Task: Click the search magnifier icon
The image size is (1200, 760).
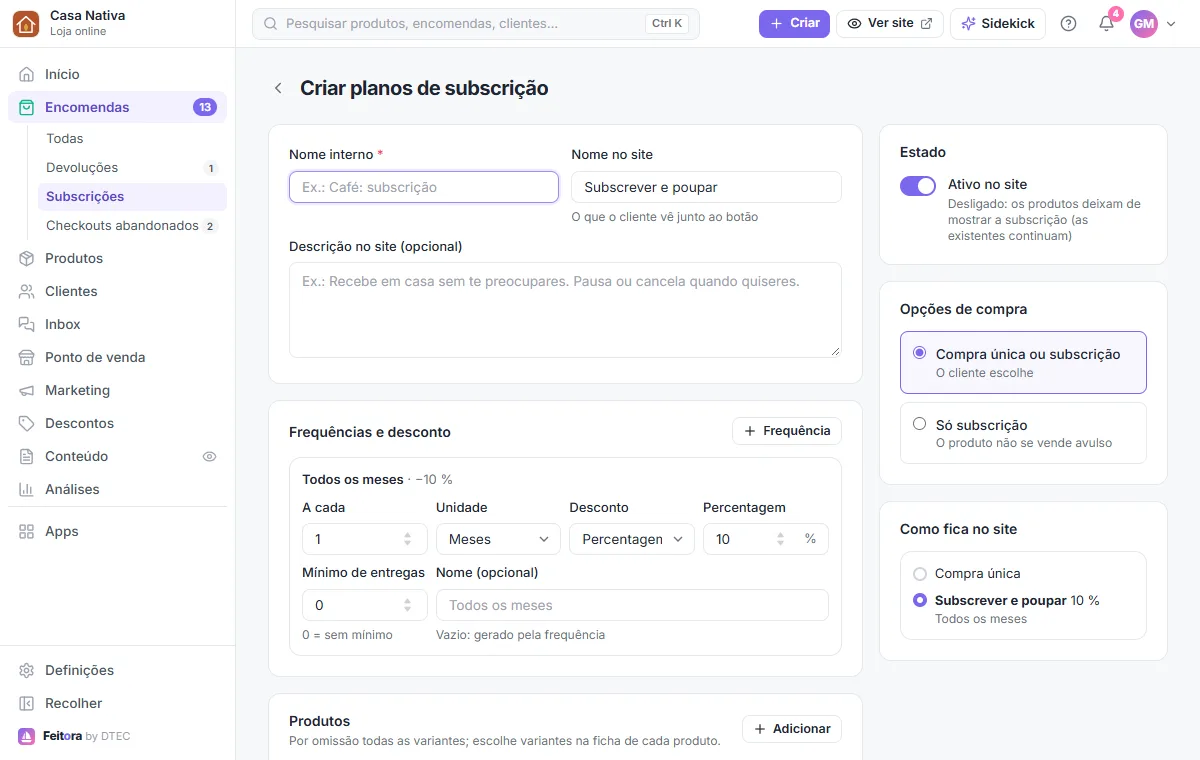Action: pos(270,24)
